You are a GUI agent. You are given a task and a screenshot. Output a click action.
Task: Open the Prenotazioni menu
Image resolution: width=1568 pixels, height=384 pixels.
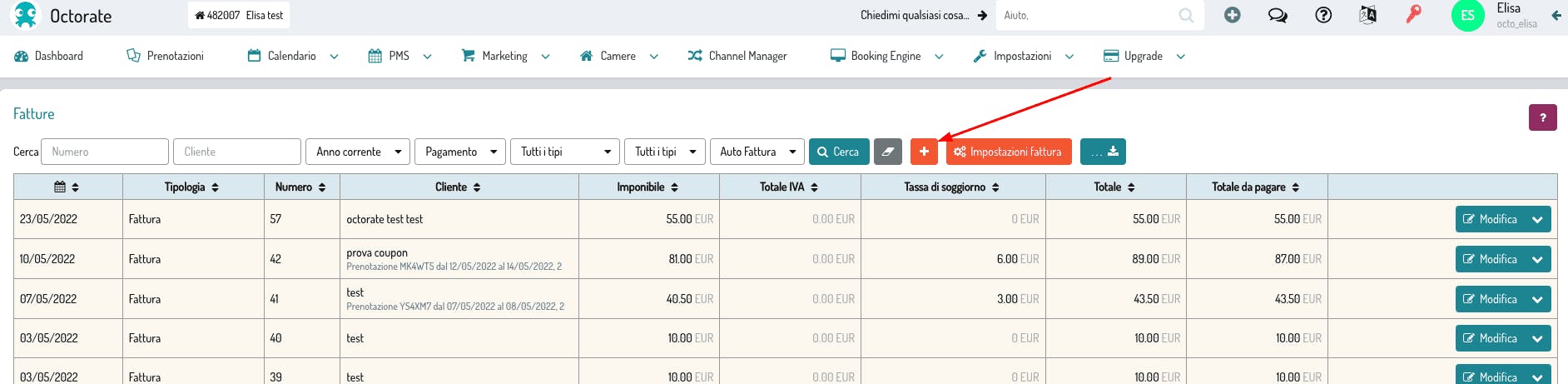point(166,56)
